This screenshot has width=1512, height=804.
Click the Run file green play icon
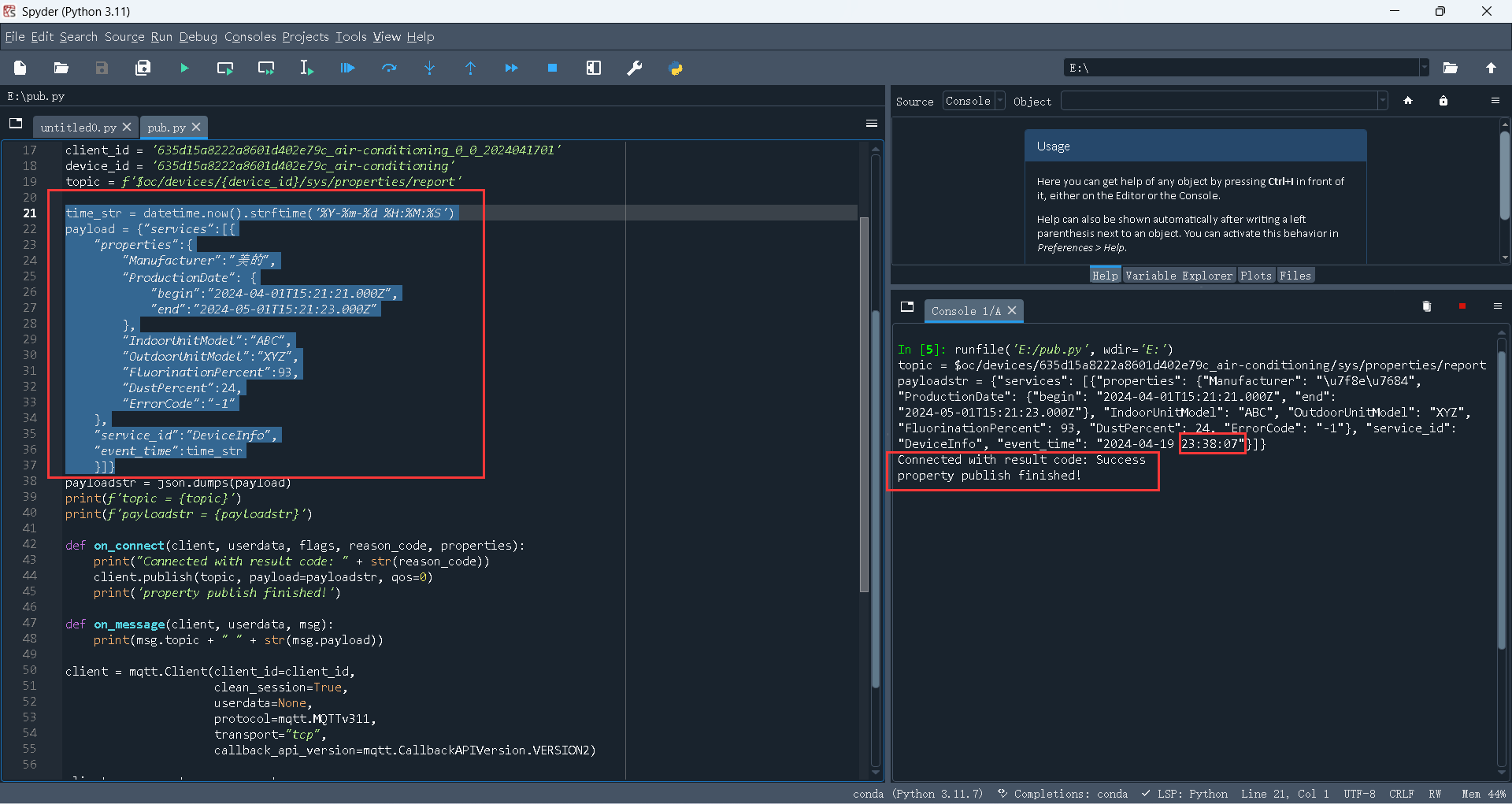point(184,69)
